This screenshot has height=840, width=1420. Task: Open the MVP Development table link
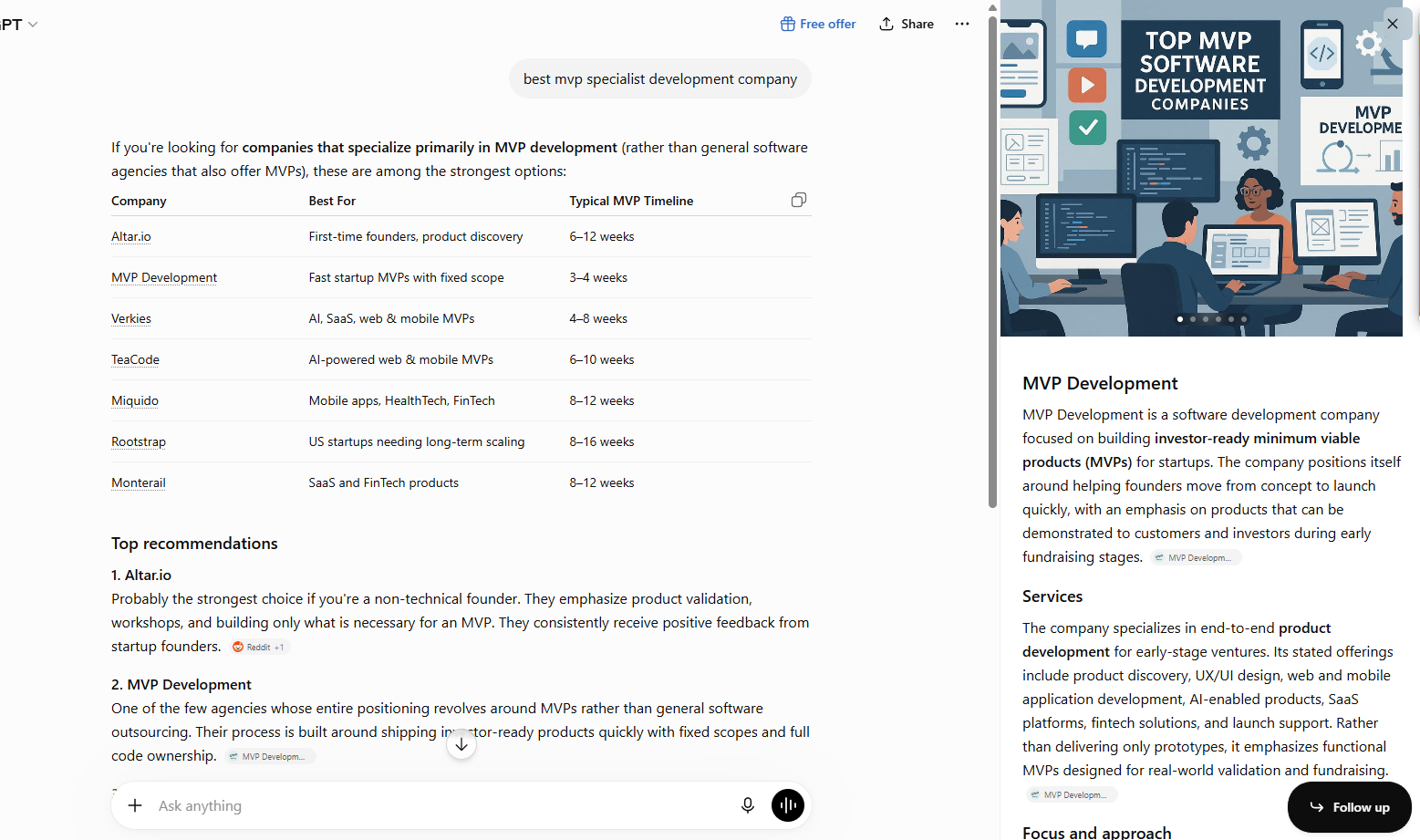[x=164, y=277]
